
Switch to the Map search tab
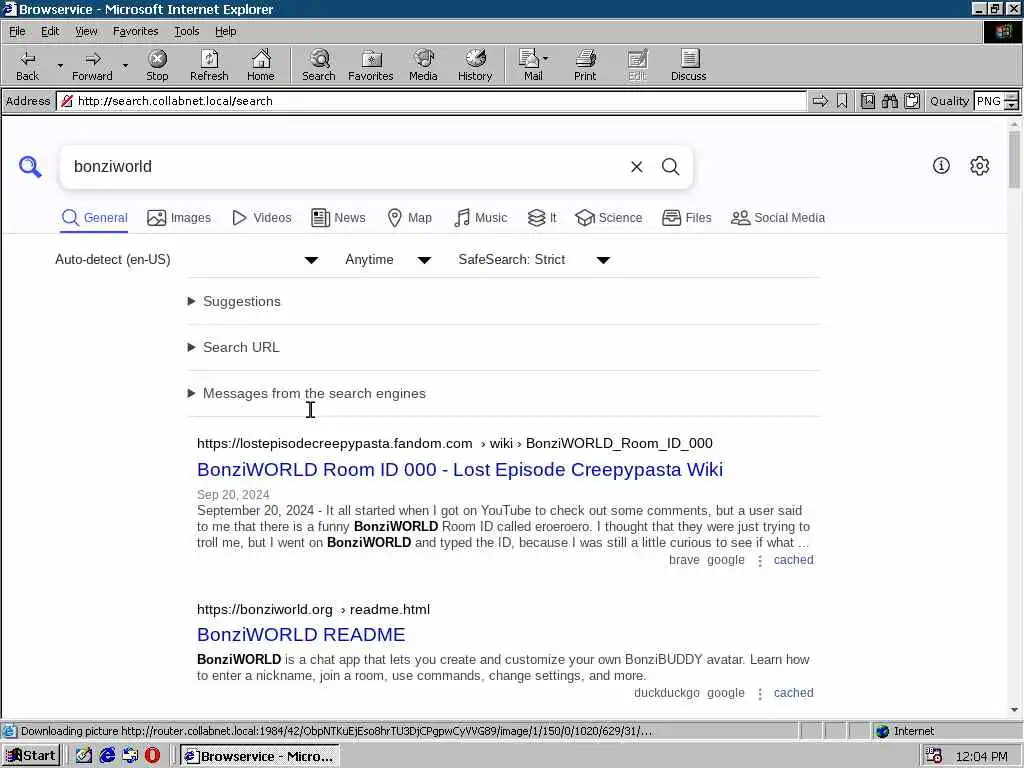coord(409,218)
